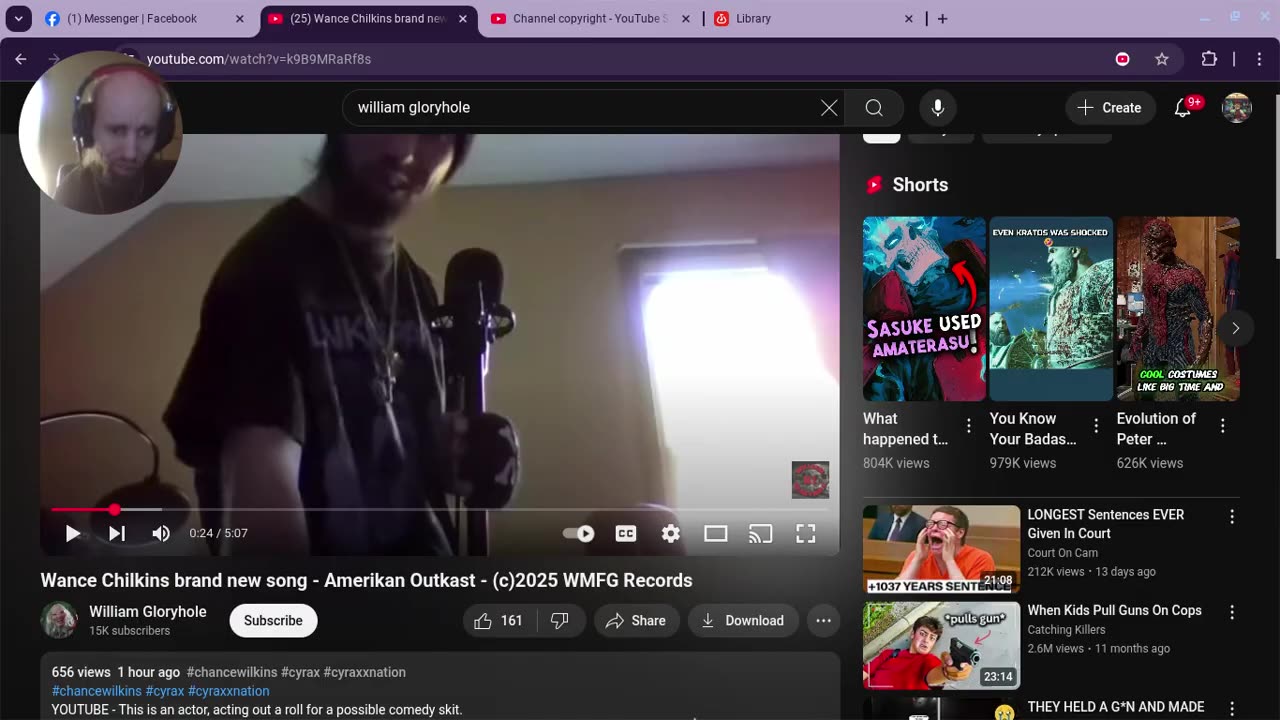Show next Shorts with arrow
This screenshot has height=720, width=1280.
click(x=1235, y=328)
